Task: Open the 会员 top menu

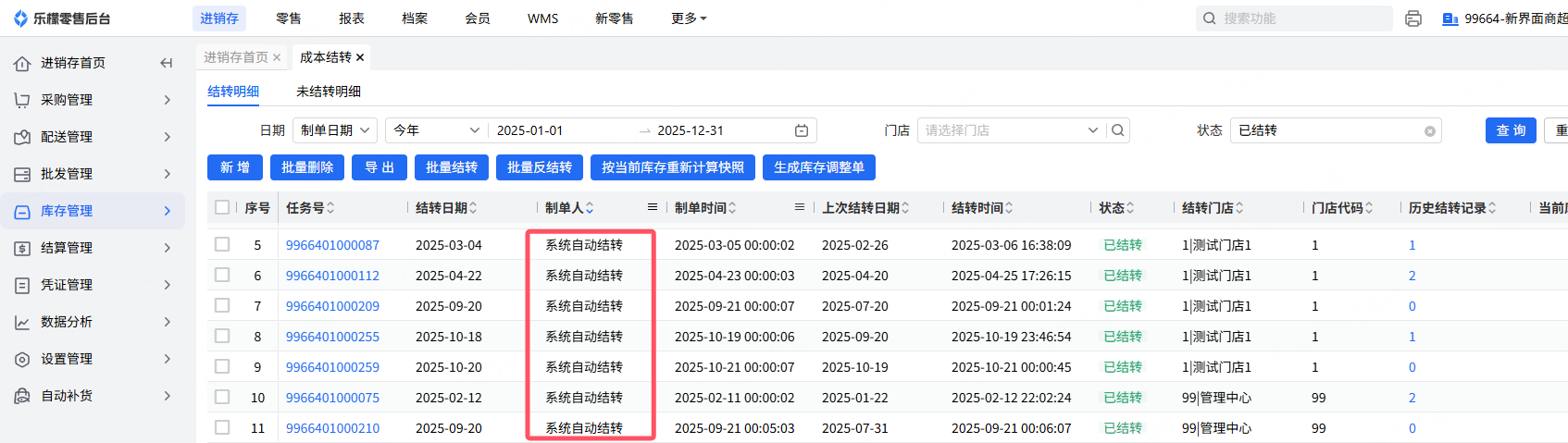Action: click(x=478, y=18)
